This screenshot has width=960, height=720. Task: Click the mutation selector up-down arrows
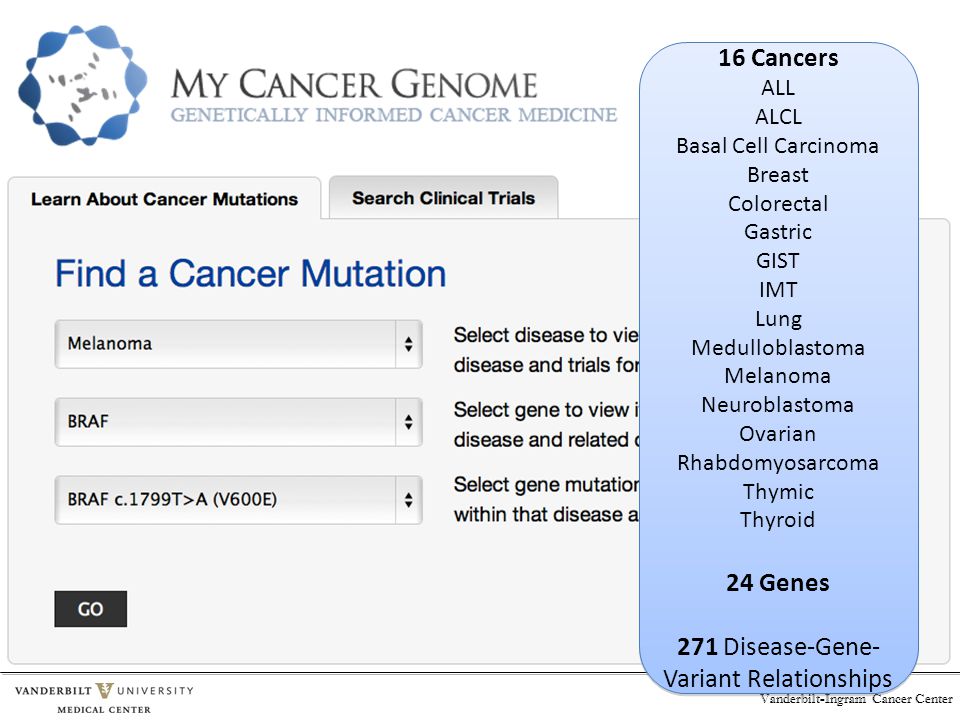coord(408,500)
